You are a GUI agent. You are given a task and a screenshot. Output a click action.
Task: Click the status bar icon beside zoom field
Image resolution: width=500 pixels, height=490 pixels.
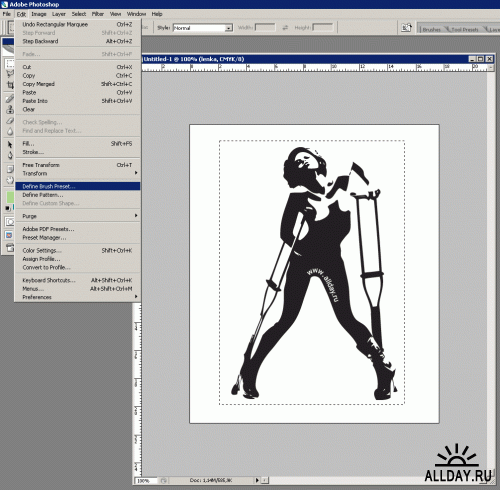(x=163, y=480)
